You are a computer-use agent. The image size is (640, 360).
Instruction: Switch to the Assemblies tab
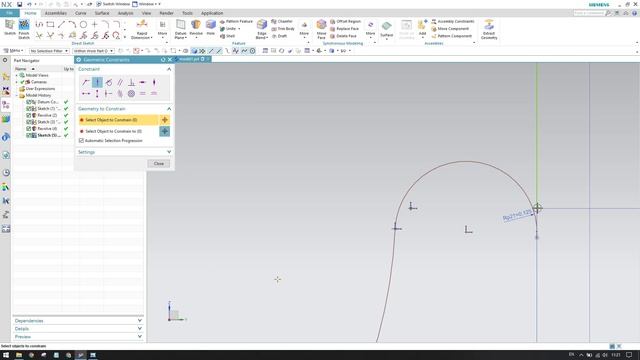tap(56, 13)
